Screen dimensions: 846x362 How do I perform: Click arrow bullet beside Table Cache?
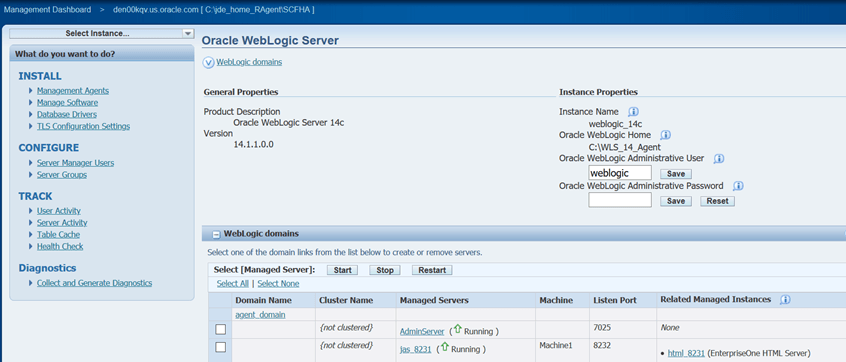(x=31, y=235)
